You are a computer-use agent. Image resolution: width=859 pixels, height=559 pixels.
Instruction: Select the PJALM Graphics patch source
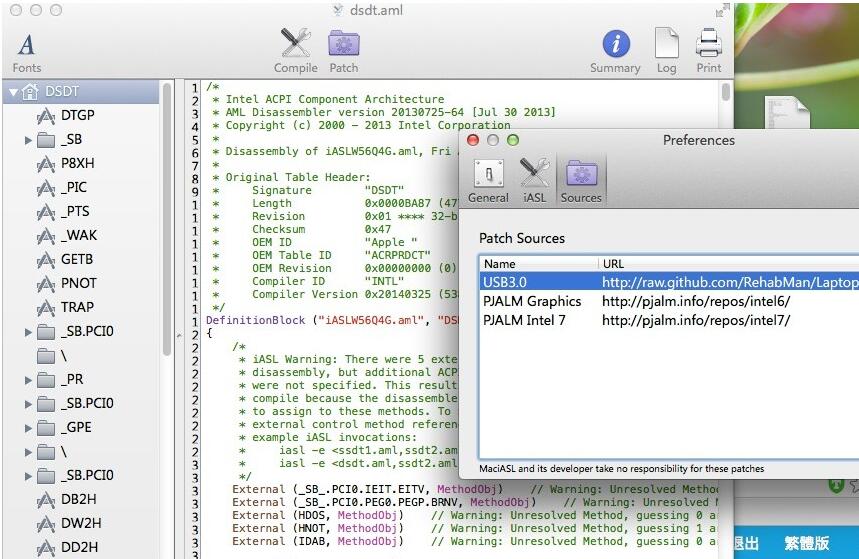click(531, 301)
